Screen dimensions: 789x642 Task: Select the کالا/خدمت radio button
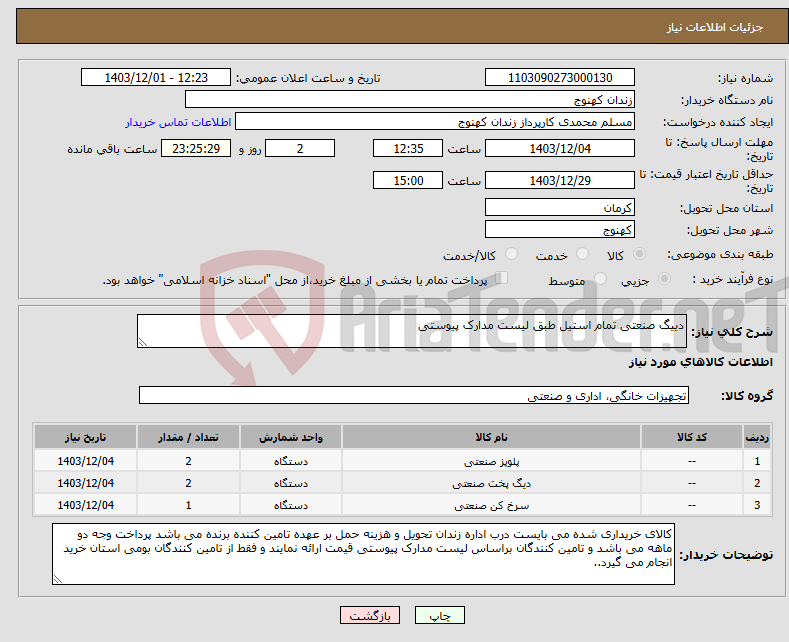[511, 254]
